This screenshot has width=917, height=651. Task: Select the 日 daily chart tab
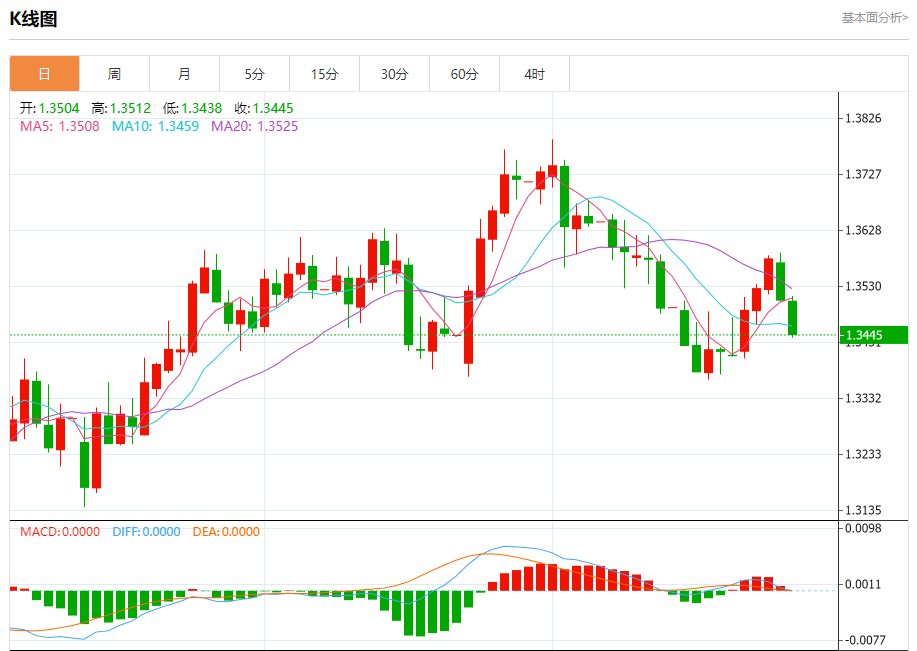tap(44, 74)
